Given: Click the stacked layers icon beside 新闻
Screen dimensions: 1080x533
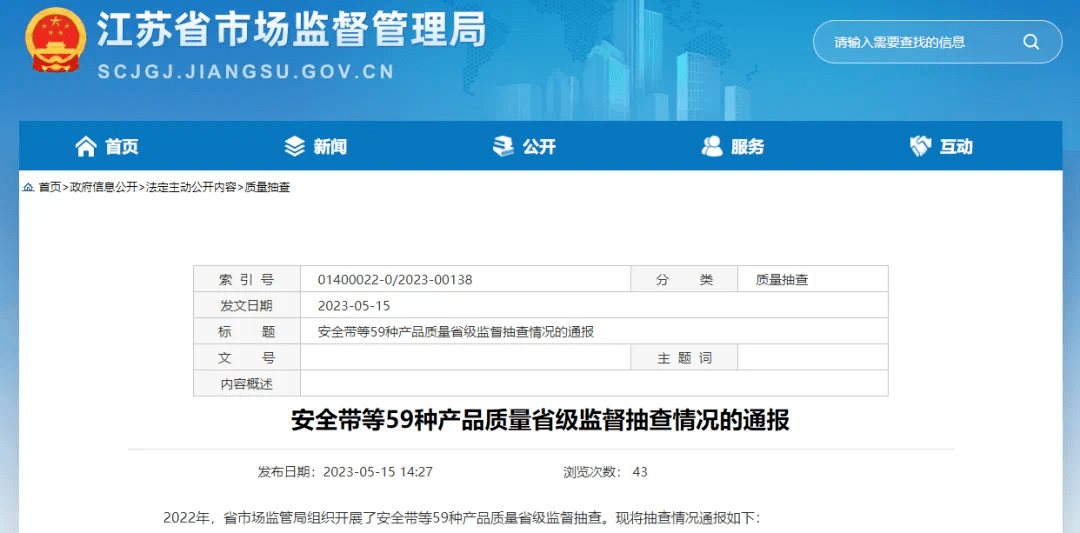Looking at the screenshot, I should 294,147.
